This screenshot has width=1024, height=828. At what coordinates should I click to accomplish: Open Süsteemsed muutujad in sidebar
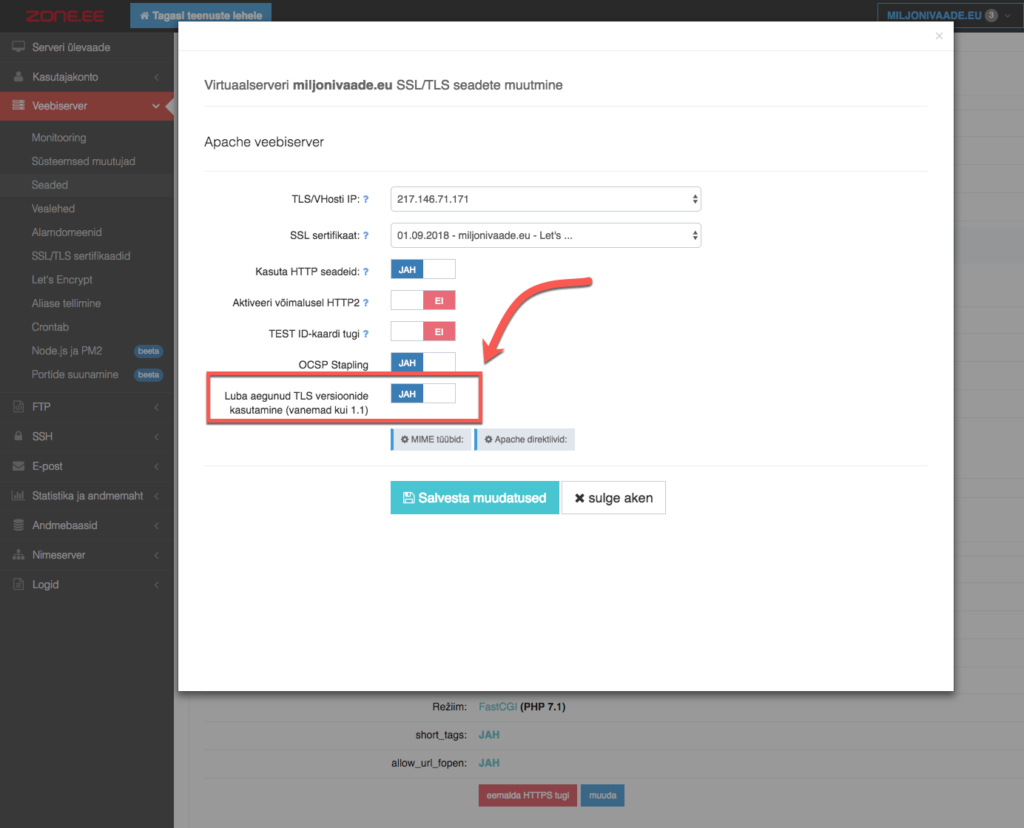(84, 161)
